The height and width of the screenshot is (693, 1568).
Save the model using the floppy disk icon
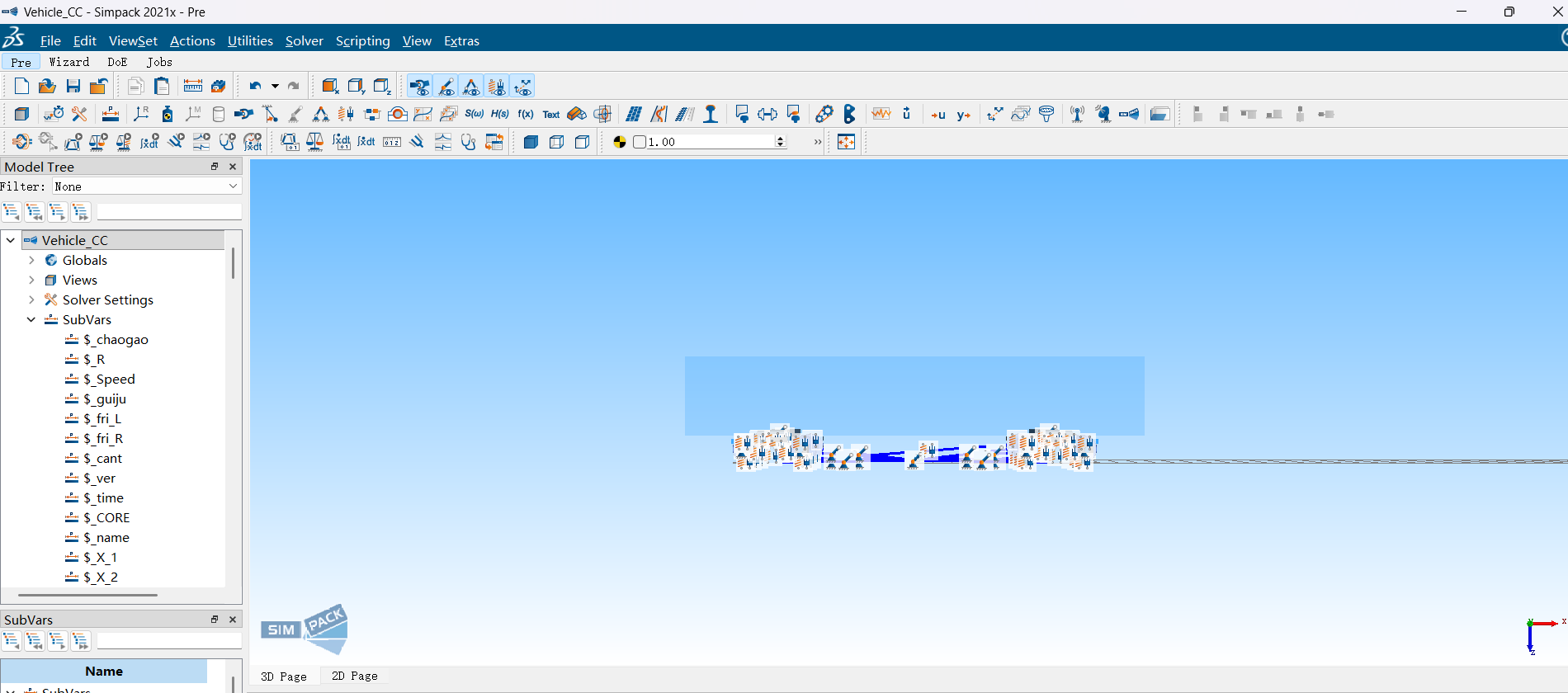click(73, 86)
